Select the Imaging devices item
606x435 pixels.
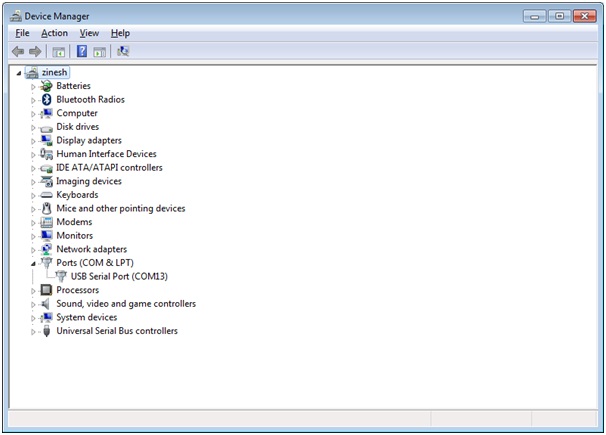coord(89,181)
